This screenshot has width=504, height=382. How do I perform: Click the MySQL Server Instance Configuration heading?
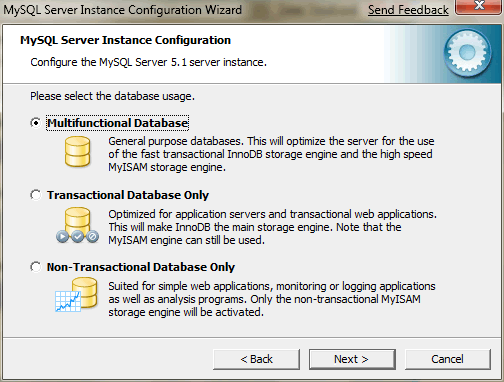click(125, 40)
